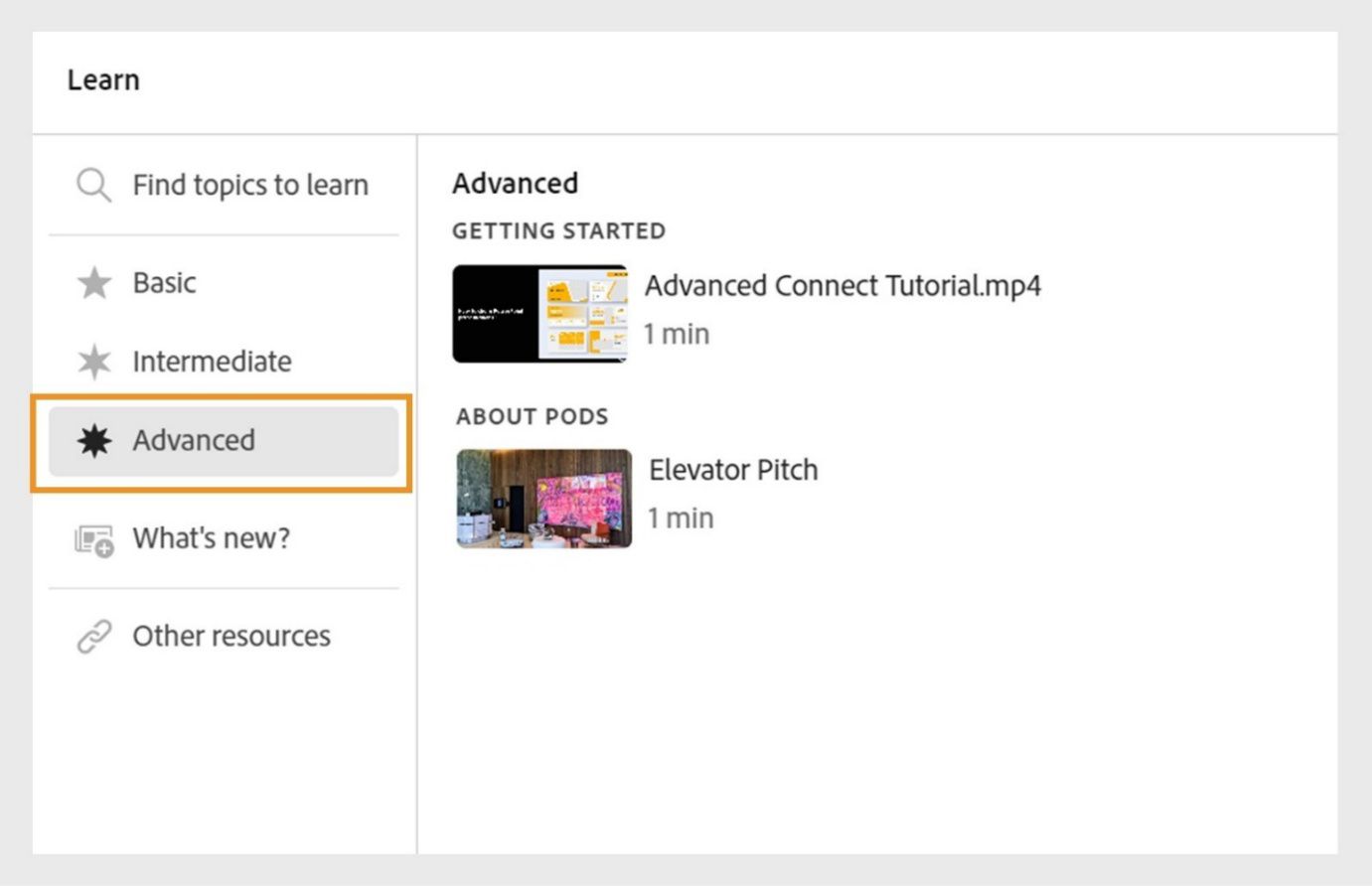Screen dimensions: 1372x886
Task: Click the Learn panel heading
Action: (x=103, y=80)
